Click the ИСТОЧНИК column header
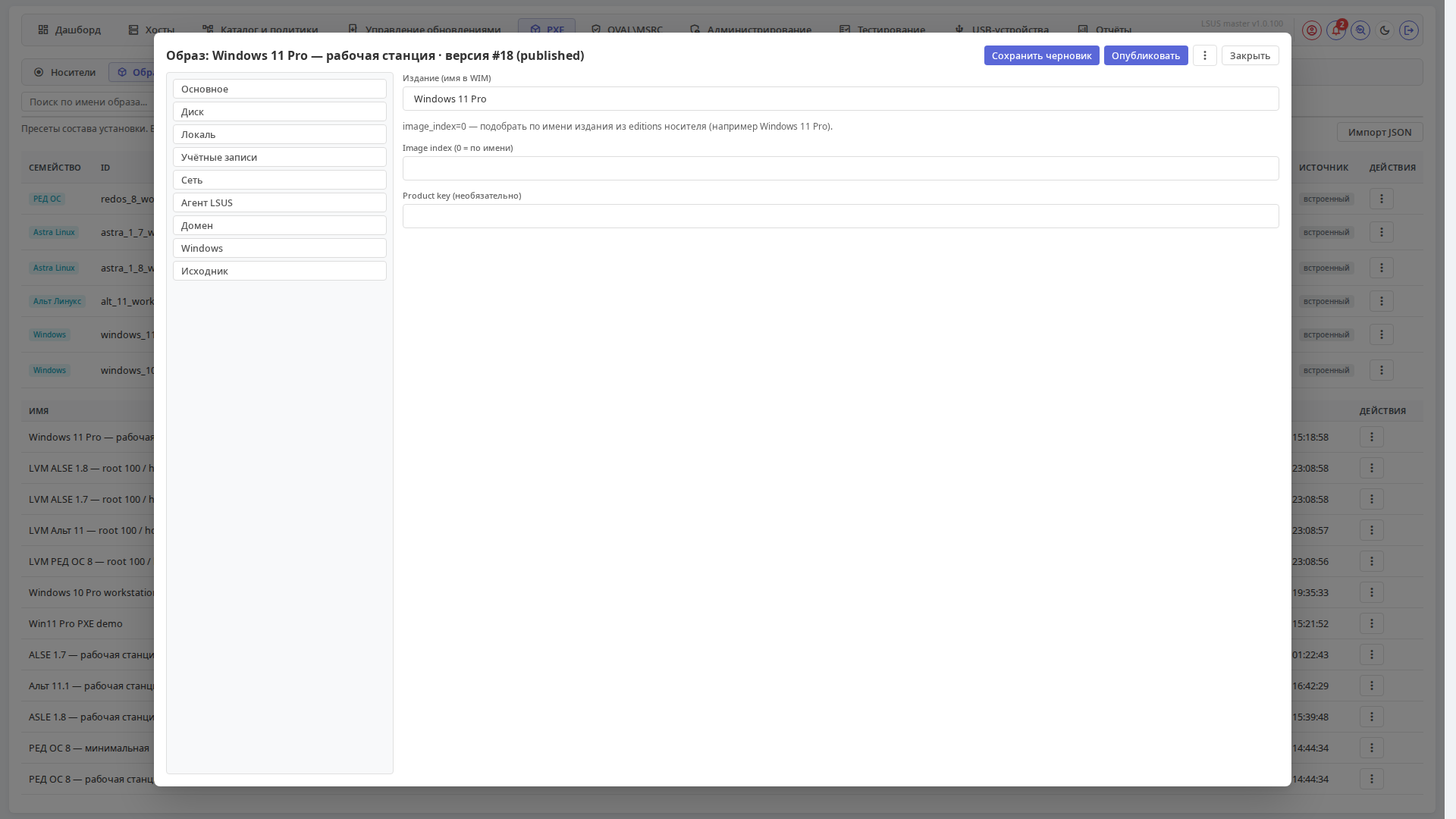This screenshot has width=1456, height=819. click(x=1323, y=168)
